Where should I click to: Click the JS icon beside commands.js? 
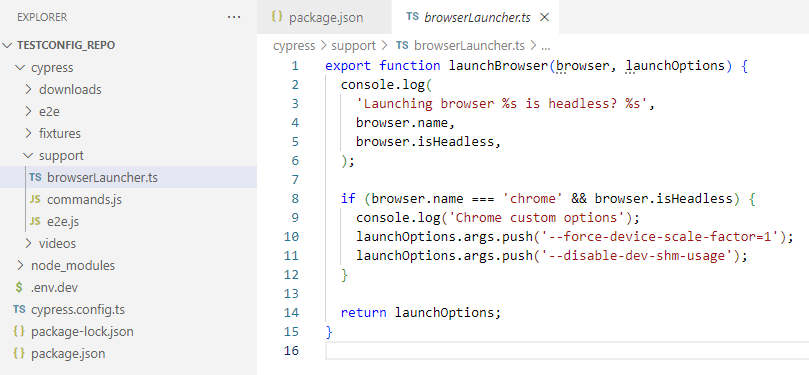tap(35, 200)
